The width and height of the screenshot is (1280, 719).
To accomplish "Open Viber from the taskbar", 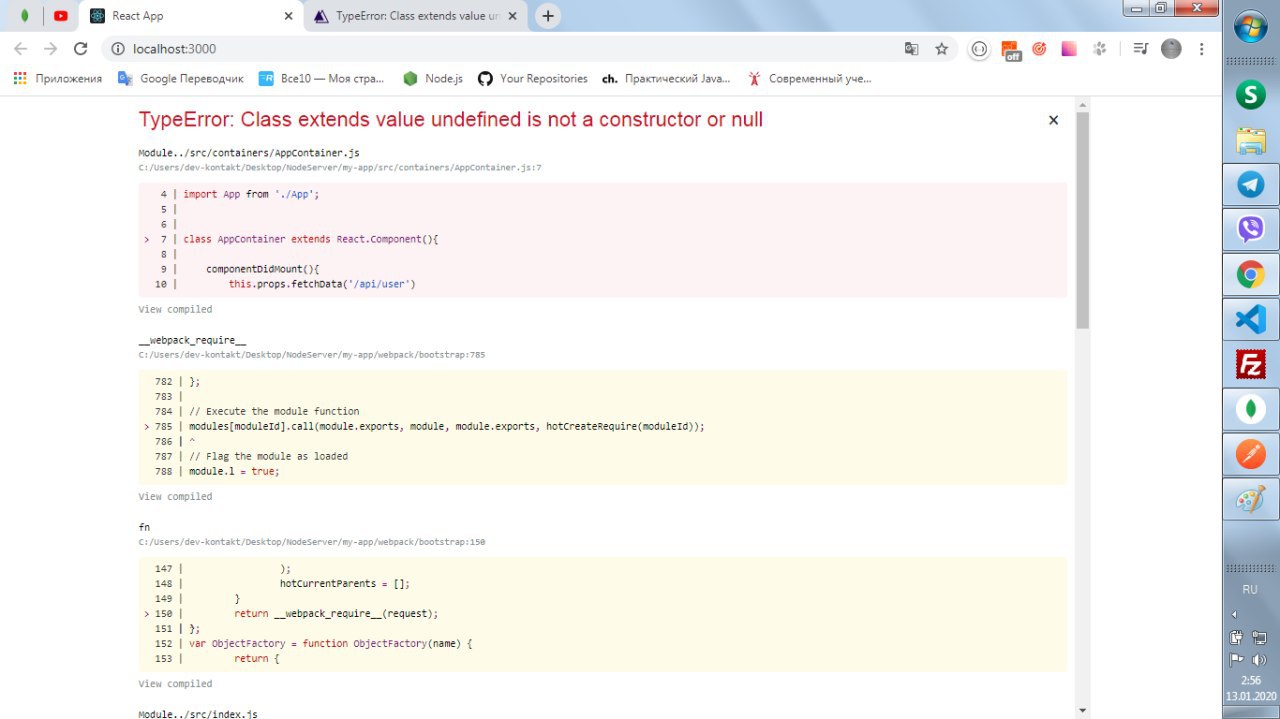I will (x=1251, y=230).
